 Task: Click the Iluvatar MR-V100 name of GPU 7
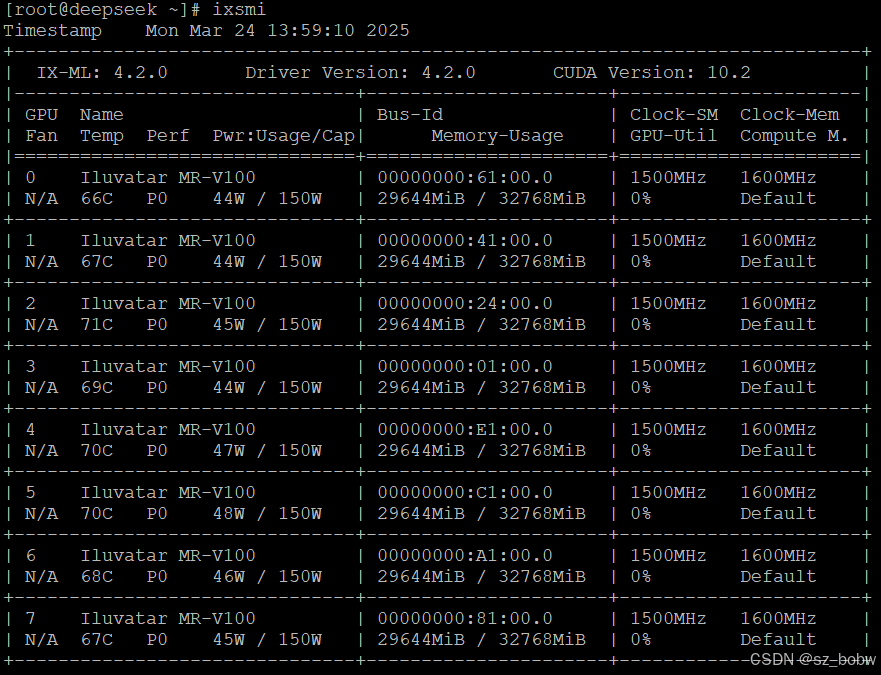[168, 618]
